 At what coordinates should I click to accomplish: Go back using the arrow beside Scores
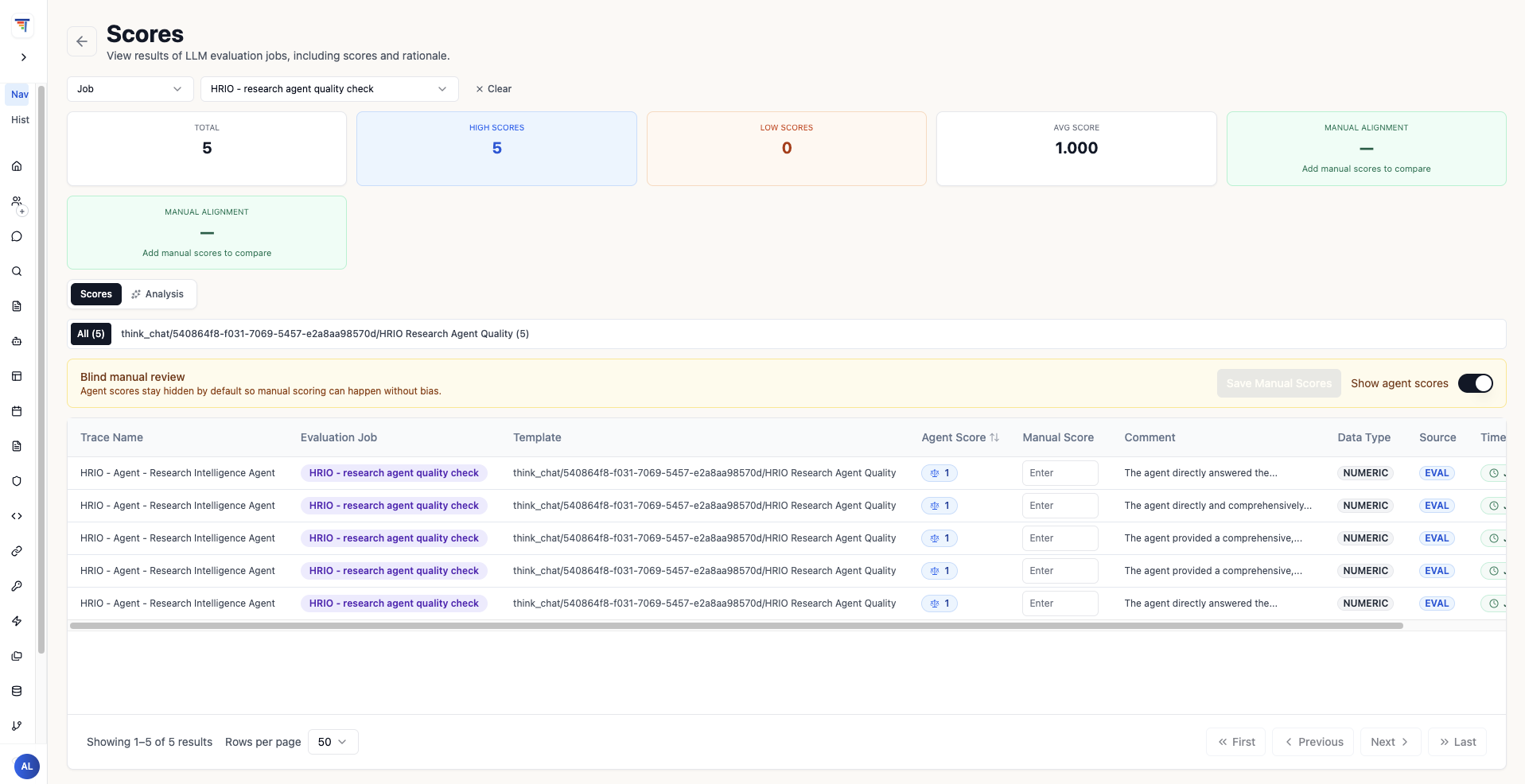click(82, 41)
